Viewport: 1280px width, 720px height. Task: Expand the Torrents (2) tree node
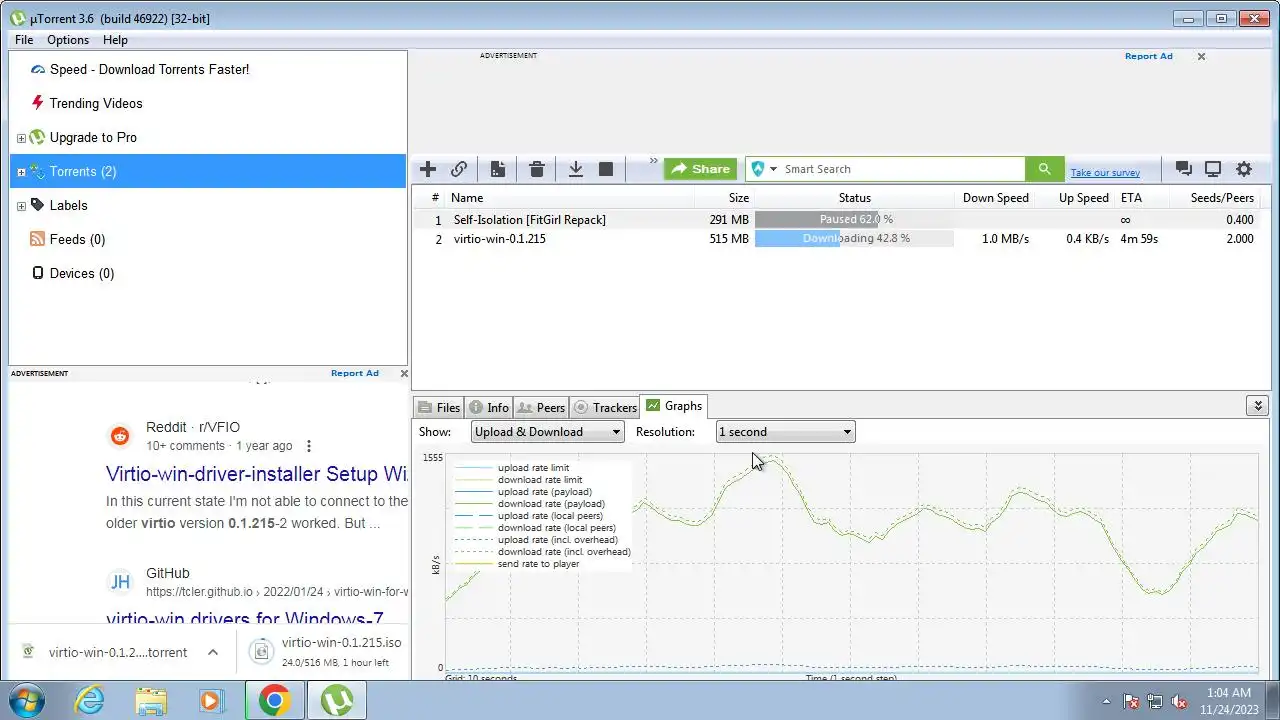[21, 172]
